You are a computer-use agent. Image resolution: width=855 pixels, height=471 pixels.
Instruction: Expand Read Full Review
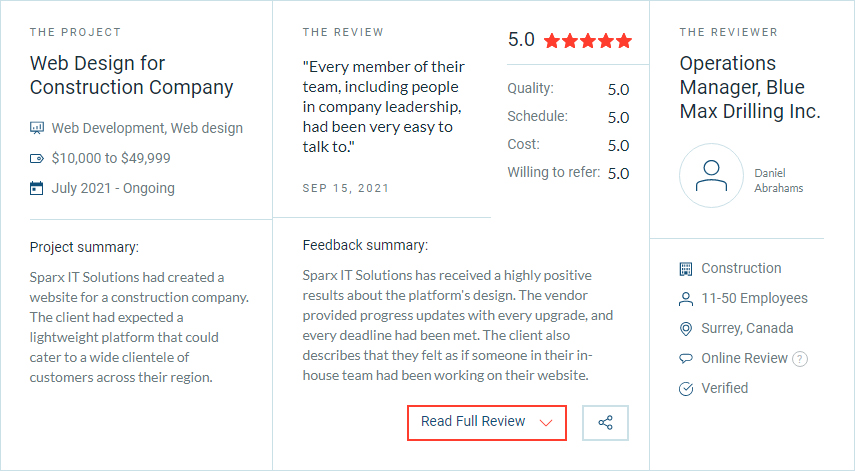point(487,422)
